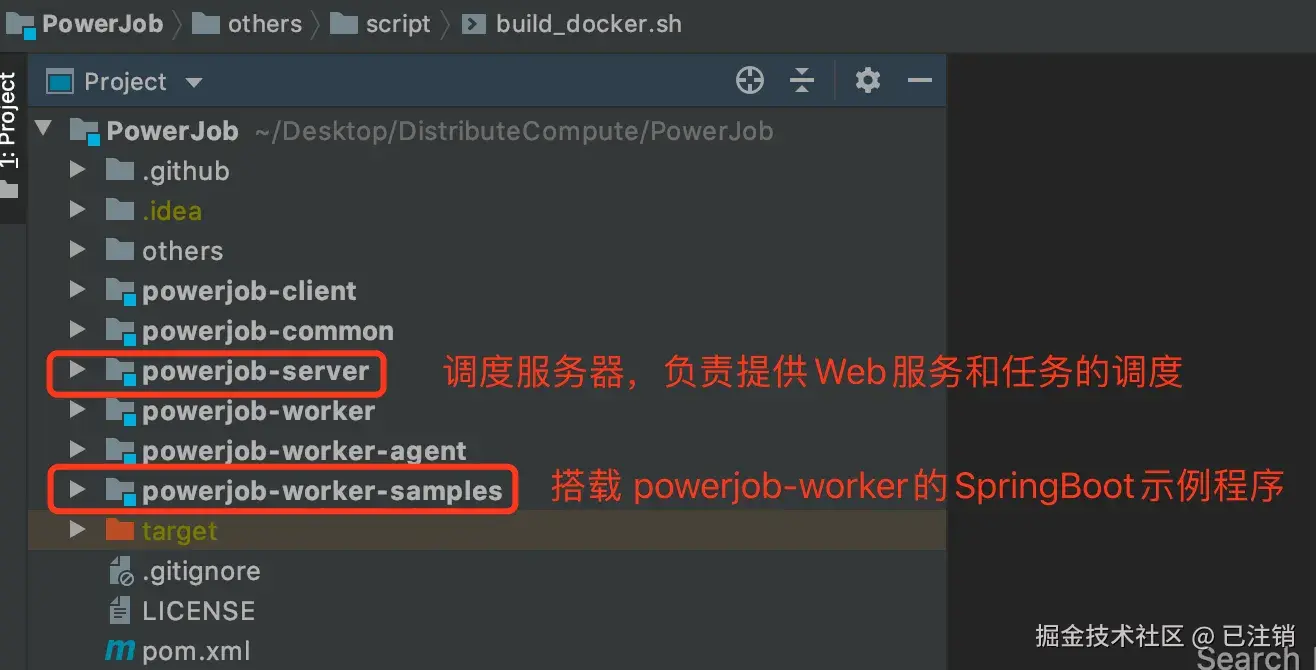Click the Maven pom.xml icon
1316x670 pixels.
click(120, 652)
